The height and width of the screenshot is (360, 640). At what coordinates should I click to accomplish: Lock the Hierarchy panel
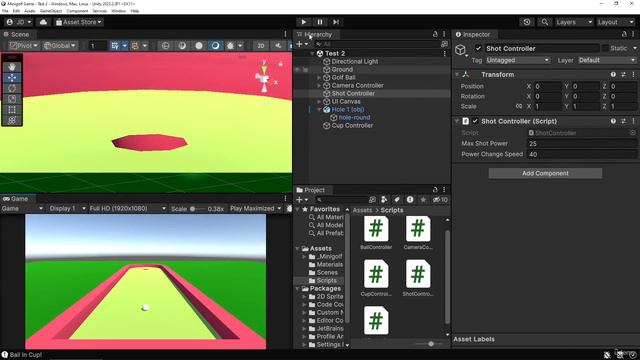pos(435,34)
